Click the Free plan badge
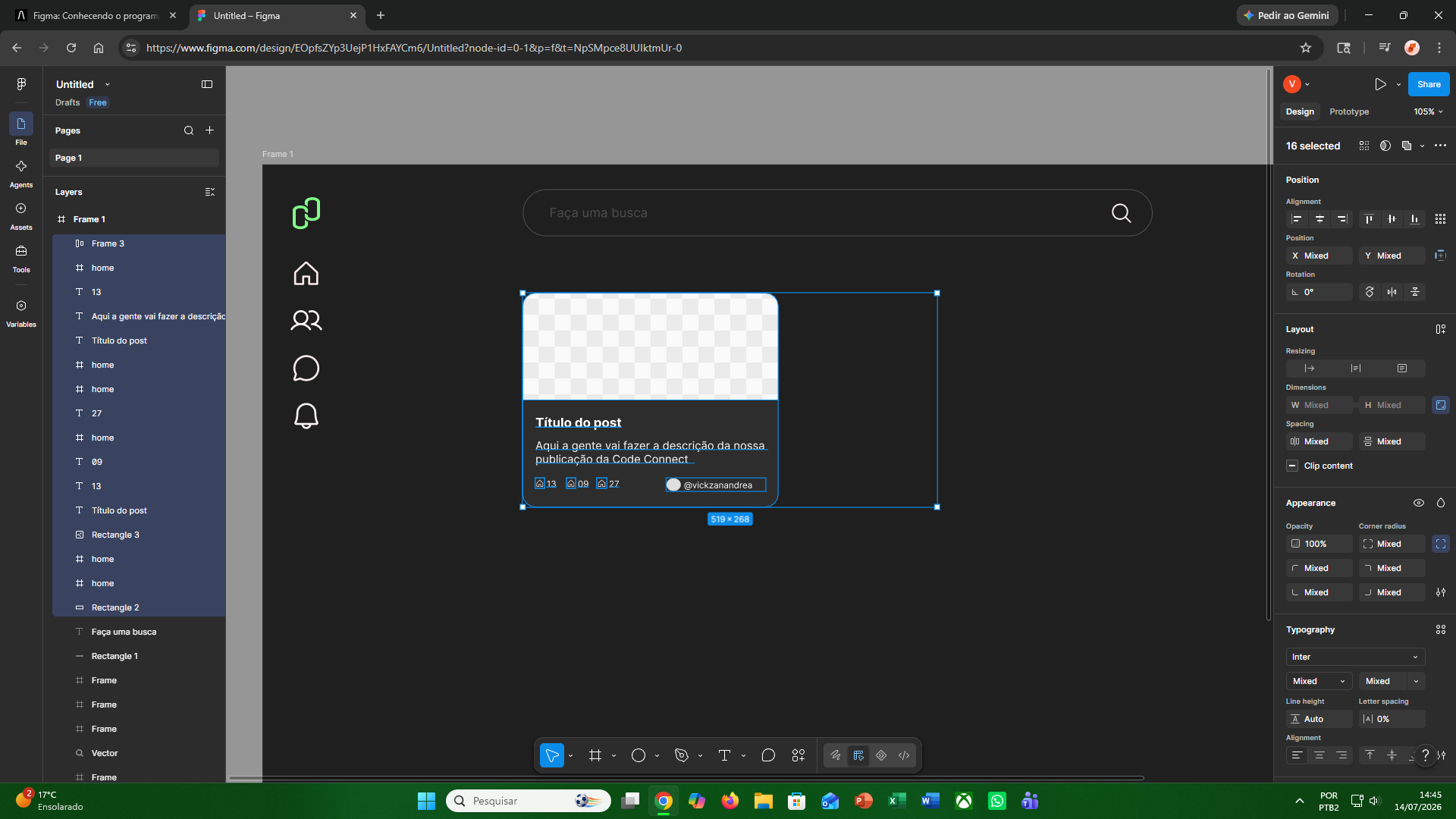This screenshot has width=1456, height=819. (x=98, y=102)
